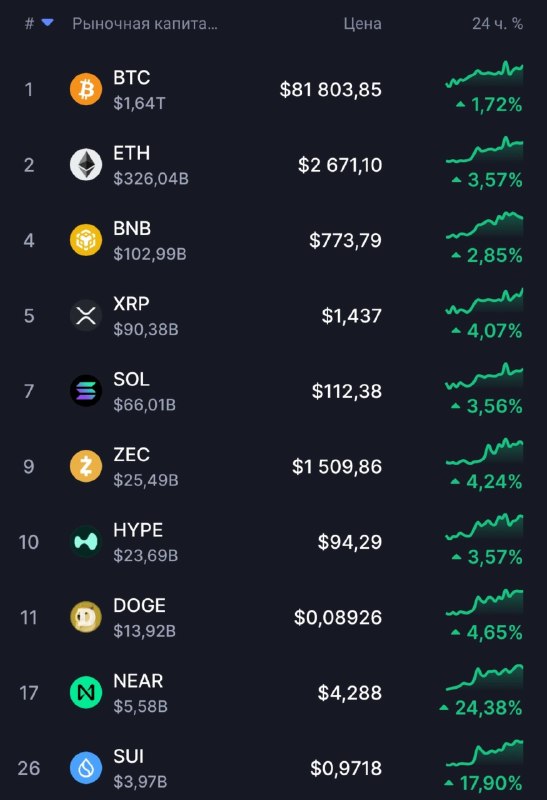The height and width of the screenshot is (800, 547).
Task: Tap the HYPE coin icon
Action: coord(86,542)
